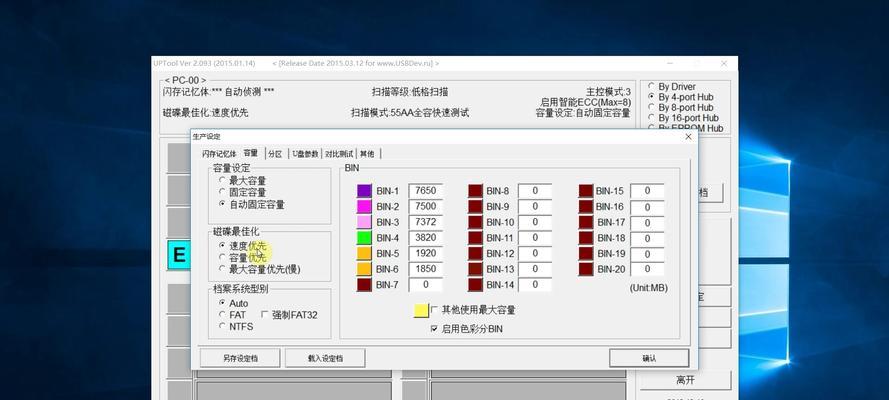This screenshot has height=400, width=889.
Task: Click the BIN-4 value field 3820
Action: click(x=425, y=237)
